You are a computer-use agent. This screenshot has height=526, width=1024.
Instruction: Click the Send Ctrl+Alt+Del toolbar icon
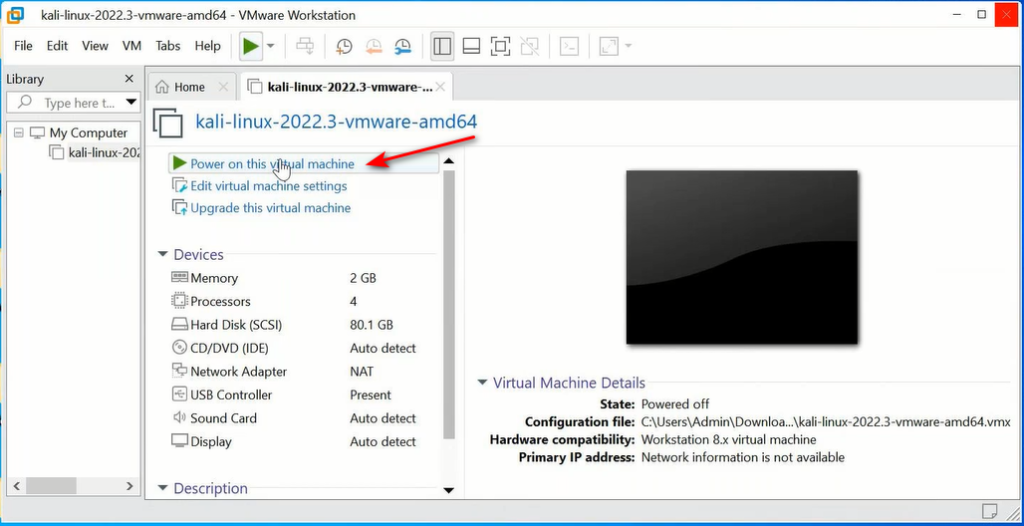(x=305, y=46)
